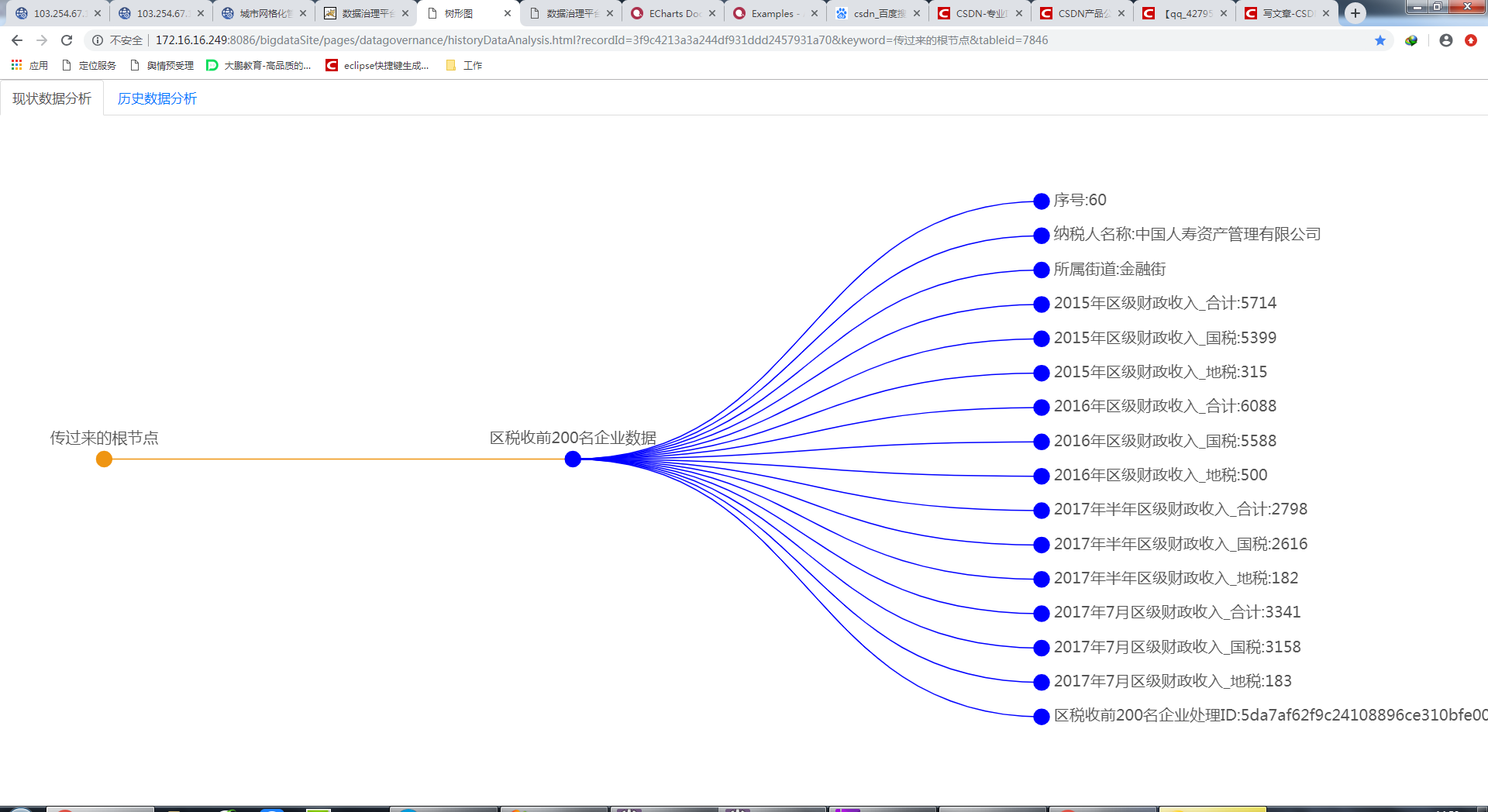Switch to the ECharts Doc browser tab

pyautogui.click(x=673, y=13)
